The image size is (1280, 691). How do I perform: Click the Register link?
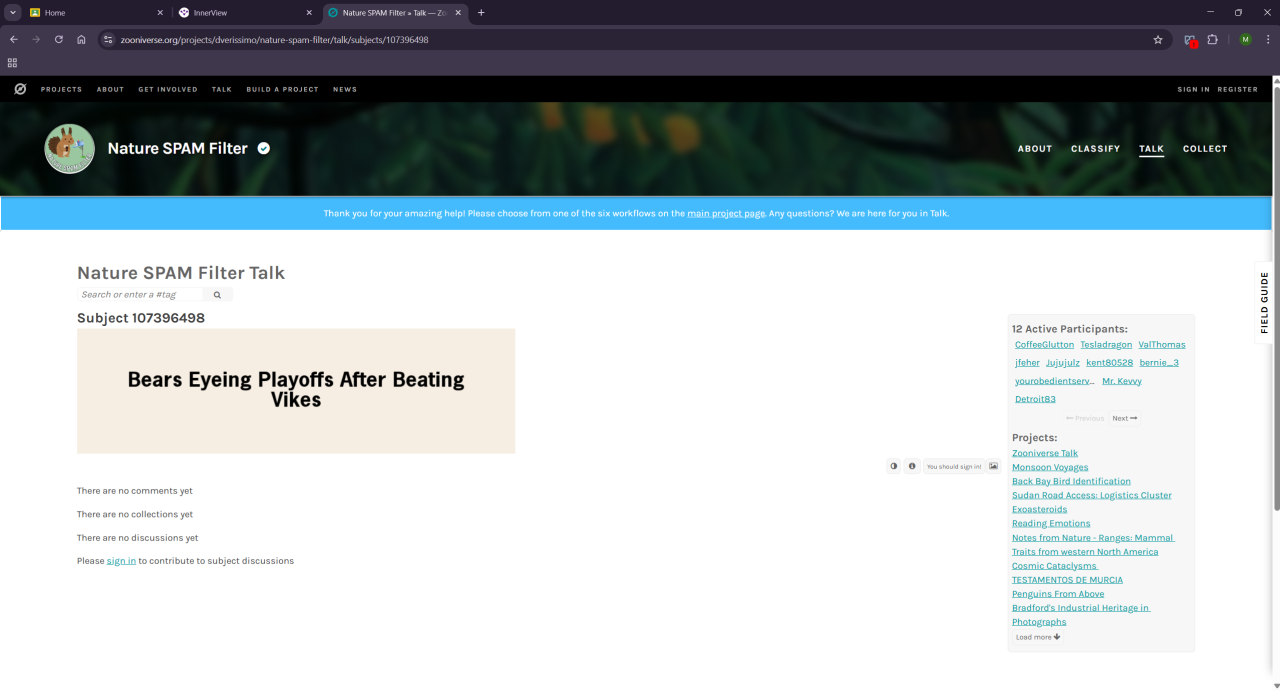coord(1237,89)
